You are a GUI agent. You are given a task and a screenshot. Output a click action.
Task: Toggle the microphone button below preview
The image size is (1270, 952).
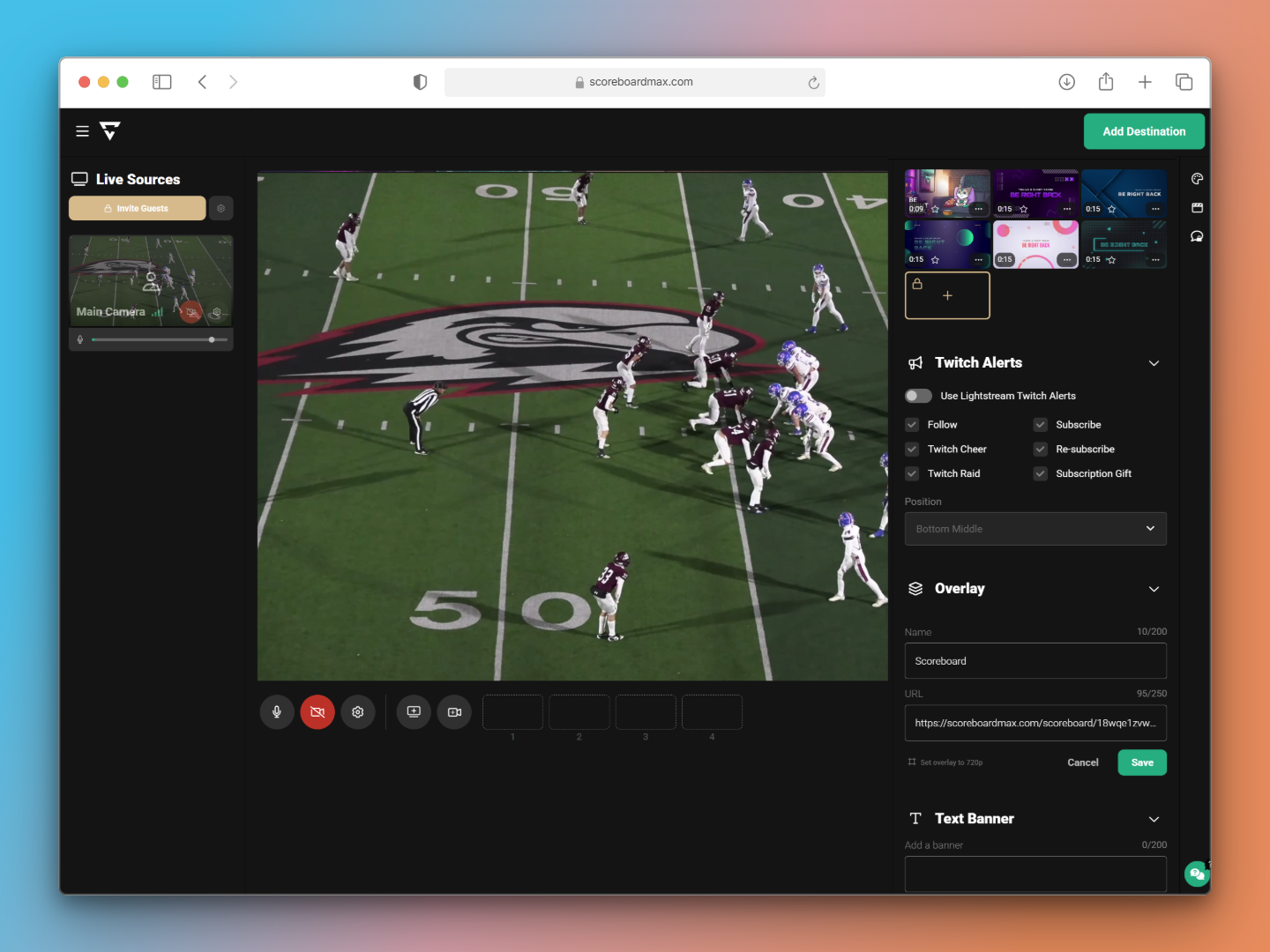point(277,712)
